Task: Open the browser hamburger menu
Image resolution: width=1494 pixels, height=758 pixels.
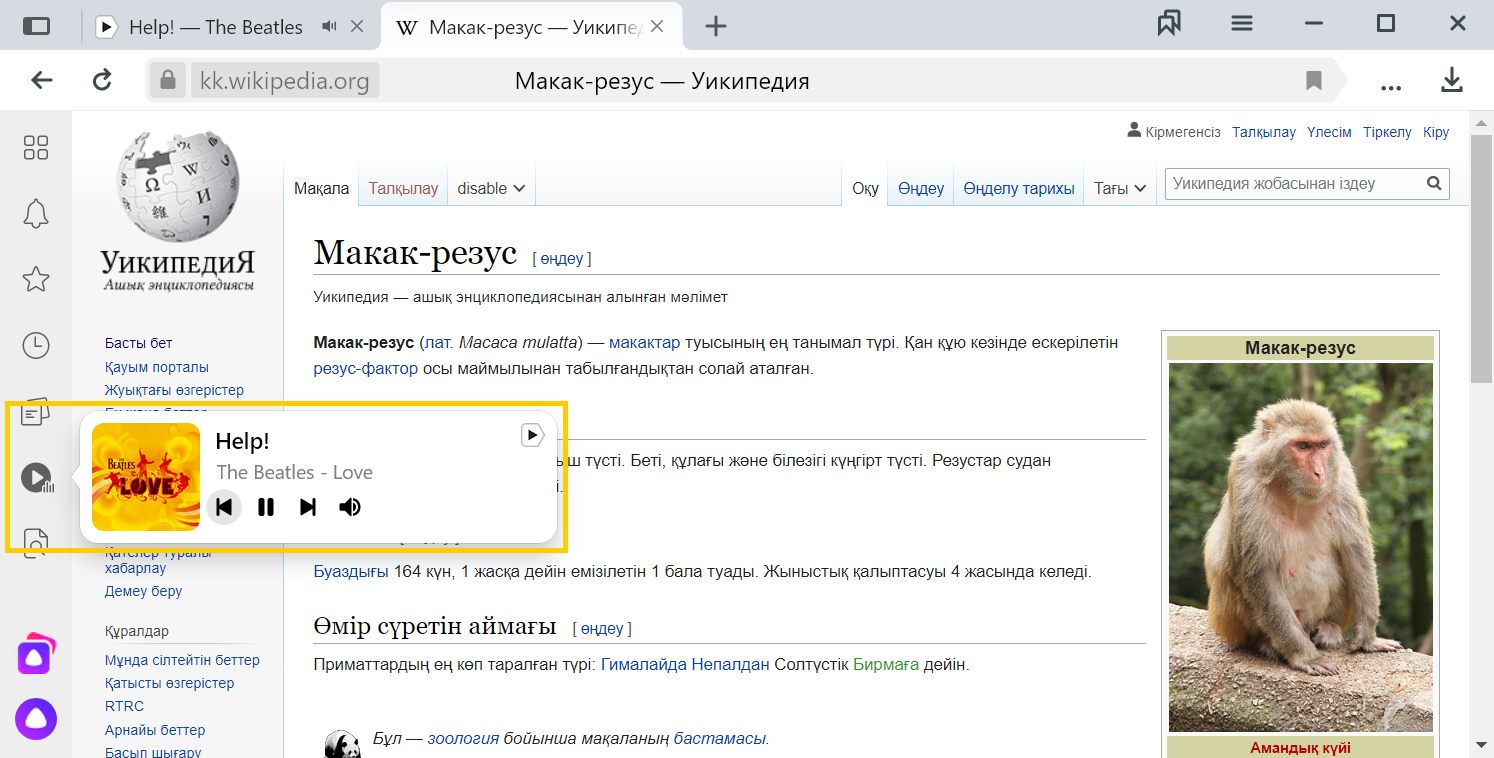Action: (1242, 24)
